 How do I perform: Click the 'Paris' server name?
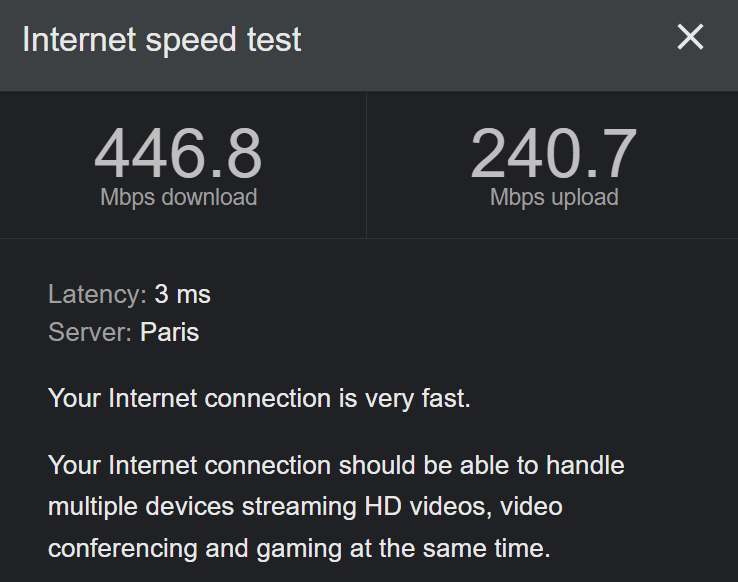170,332
